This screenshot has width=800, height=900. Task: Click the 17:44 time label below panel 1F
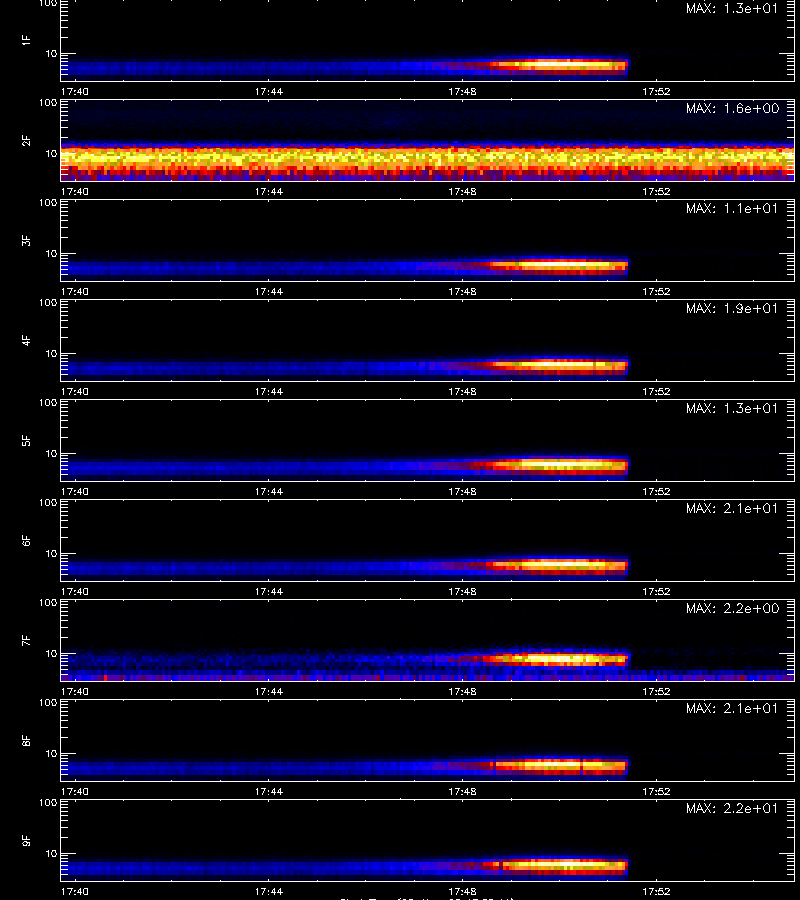[x=269, y=91]
